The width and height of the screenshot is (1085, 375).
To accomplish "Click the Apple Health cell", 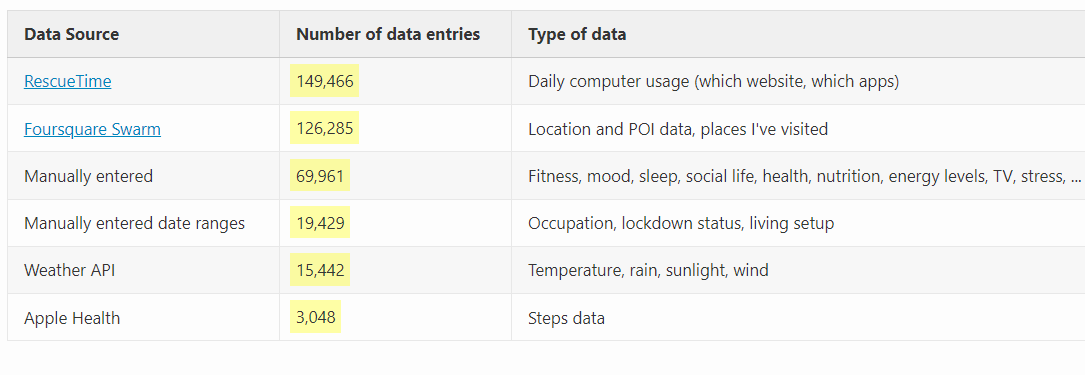I will [72, 318].
